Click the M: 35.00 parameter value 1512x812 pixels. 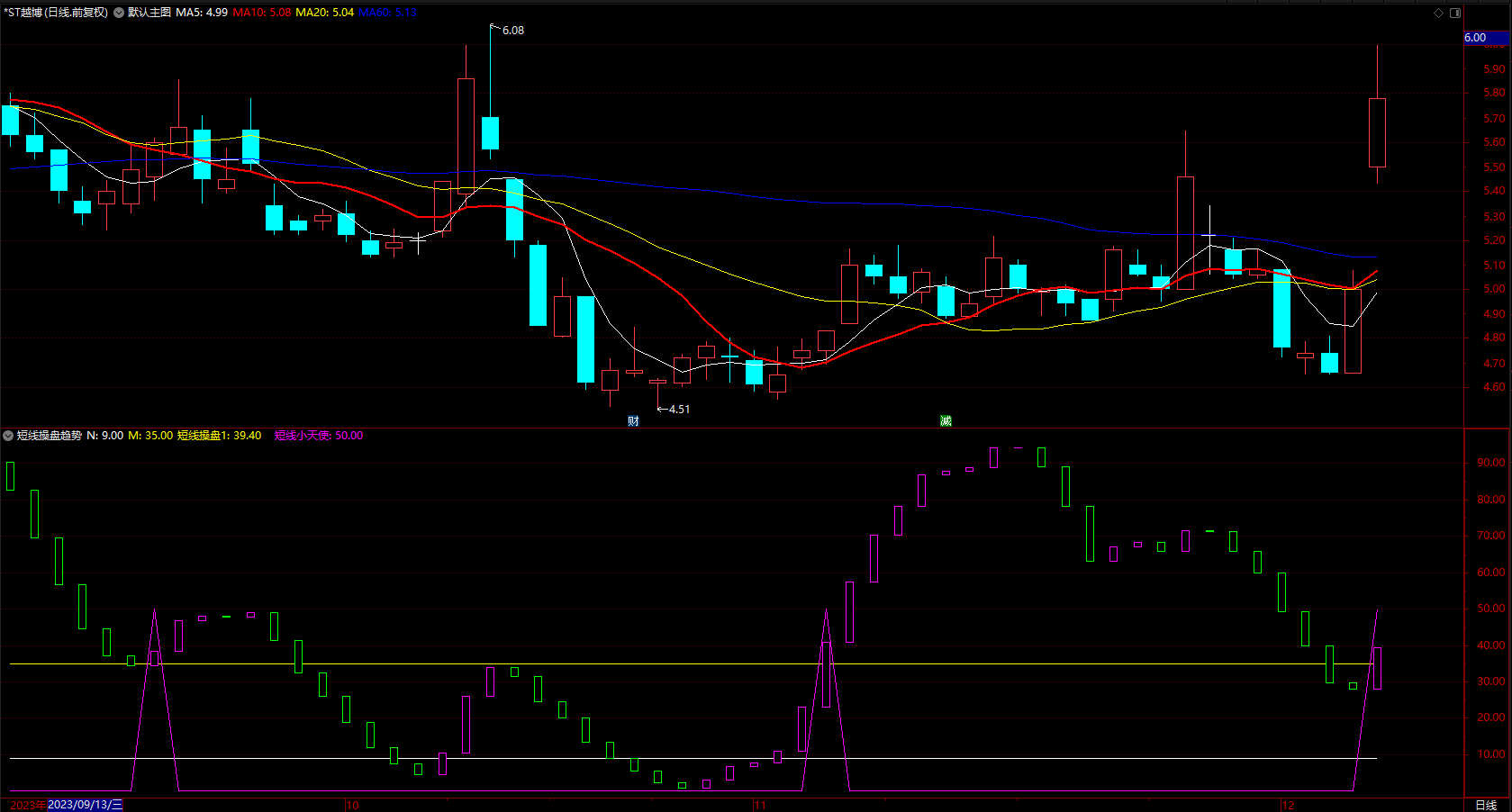(x=150, y=436)
